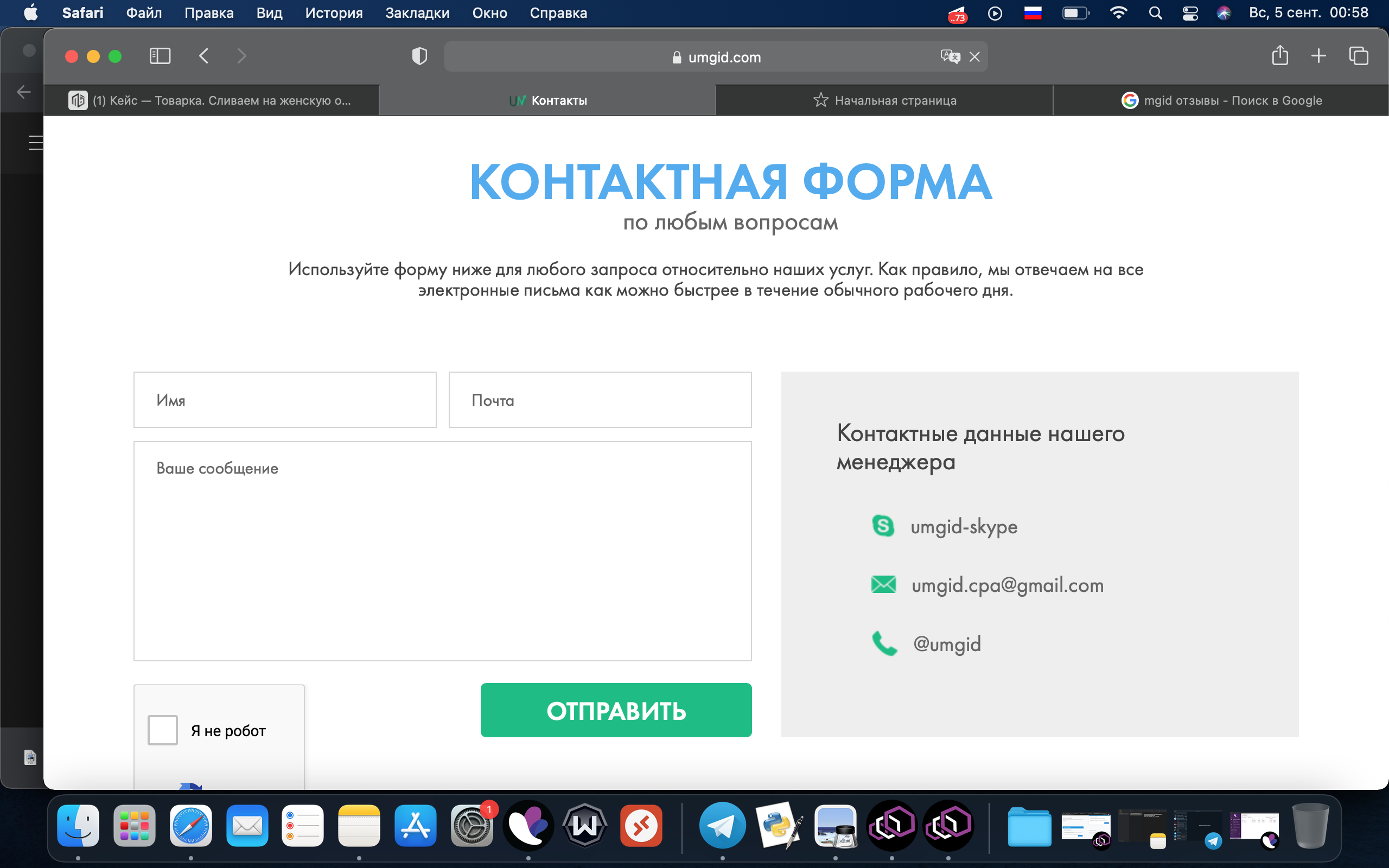Open App Store from the Dock
1389x868 pixels.
[x=416, y=826]
